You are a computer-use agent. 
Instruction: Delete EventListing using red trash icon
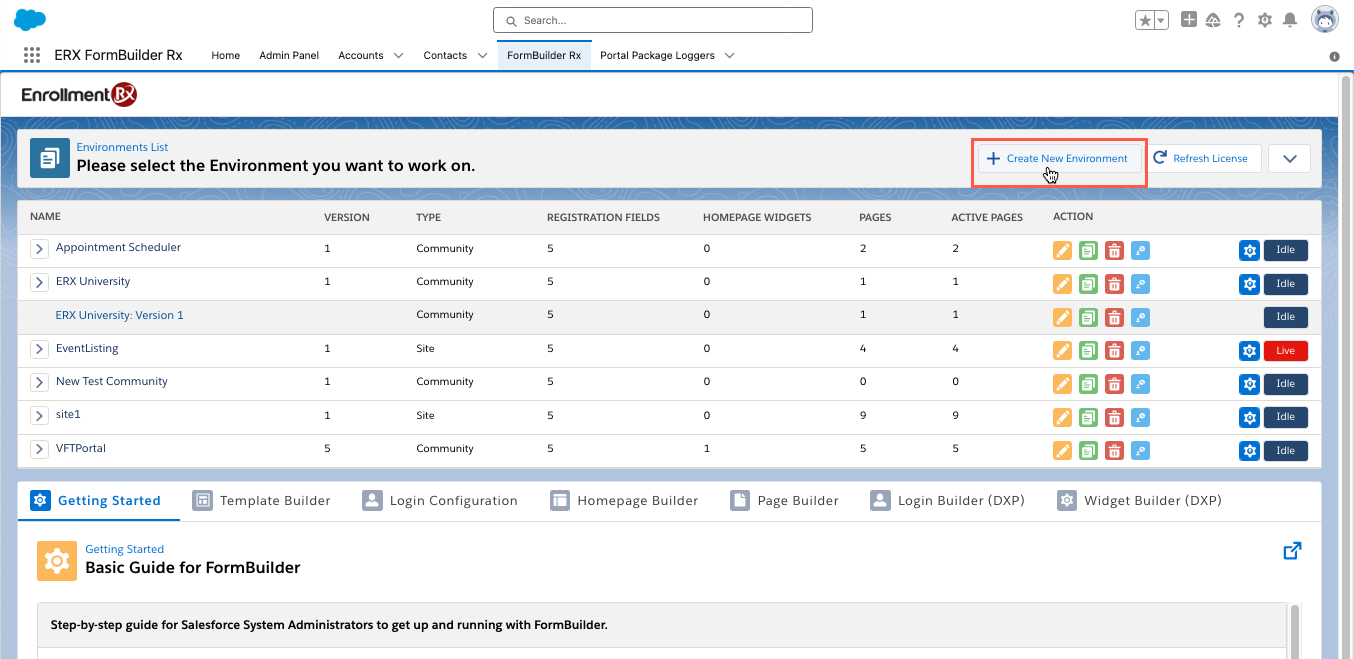pyautogui.click(x=1114, y=351)
